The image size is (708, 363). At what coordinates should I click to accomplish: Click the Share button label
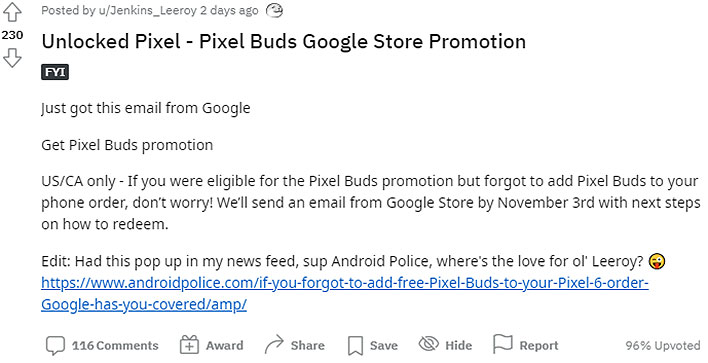click(x=307, y=346)
